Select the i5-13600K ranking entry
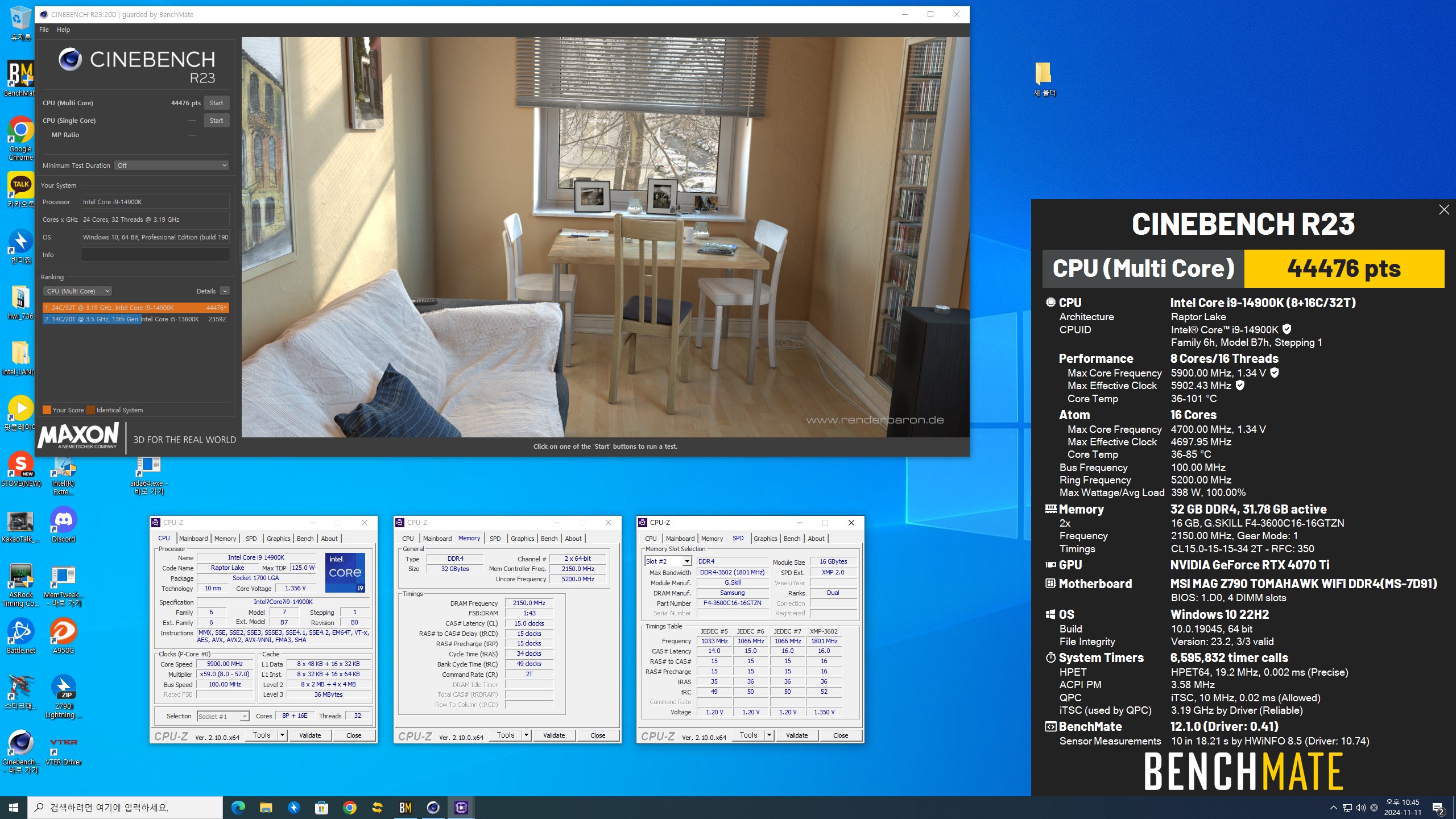 click(136, 319)
